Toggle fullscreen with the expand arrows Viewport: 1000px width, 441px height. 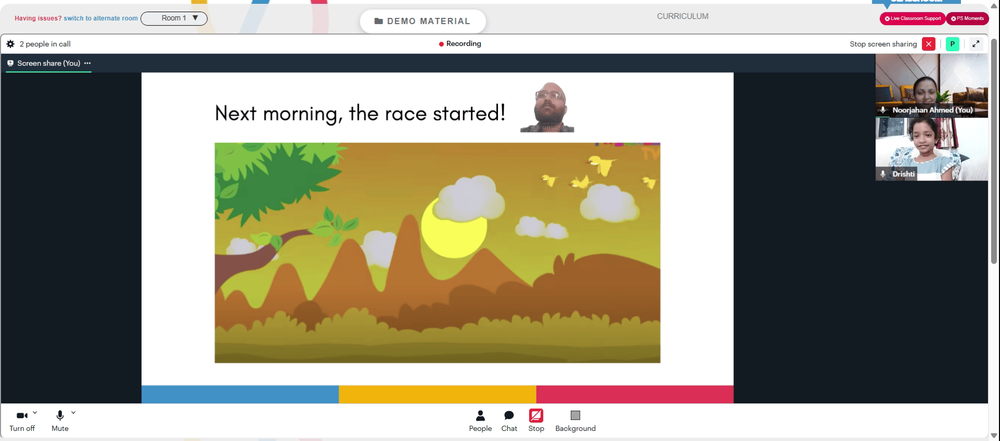pos(976,44)
